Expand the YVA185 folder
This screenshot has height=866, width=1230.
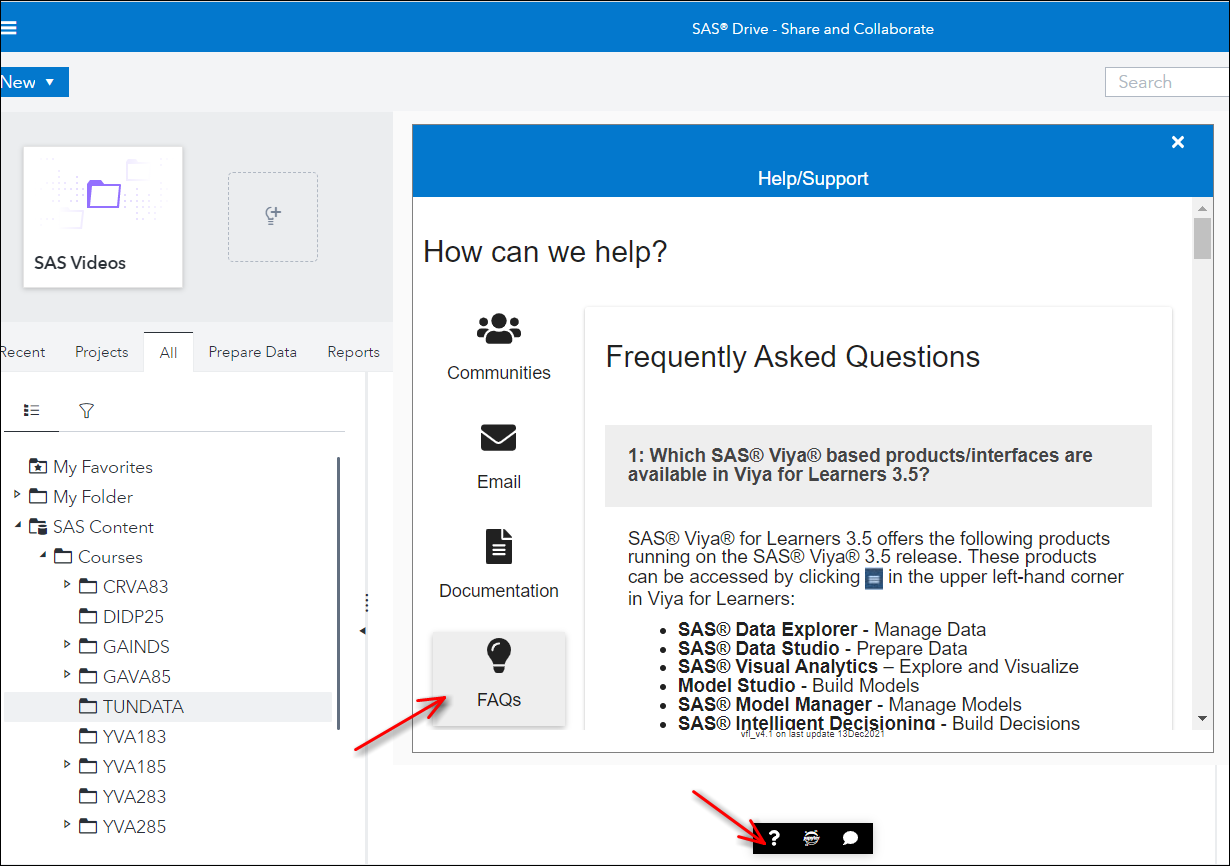tap(67, 765)
